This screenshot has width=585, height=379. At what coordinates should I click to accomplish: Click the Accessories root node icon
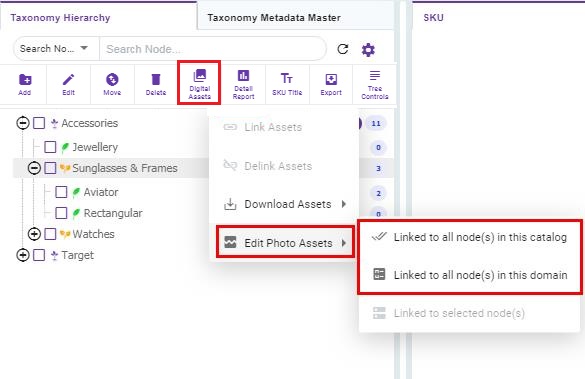pos(54,123)
